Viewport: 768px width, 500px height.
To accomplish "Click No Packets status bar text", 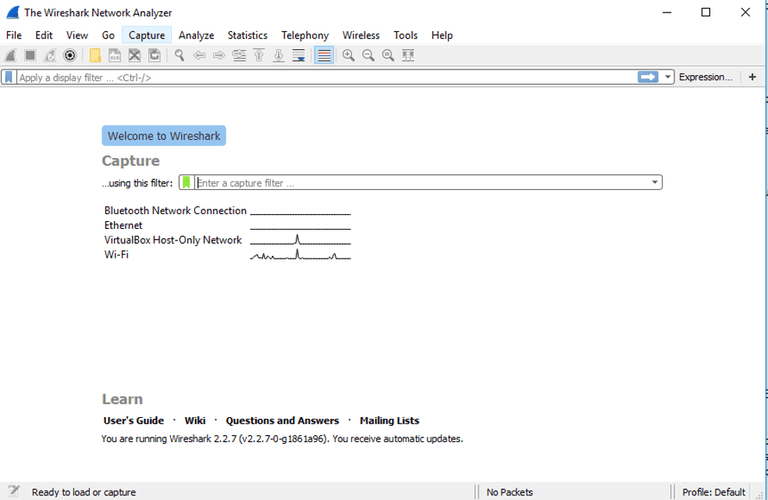I will tap(509, 492).
